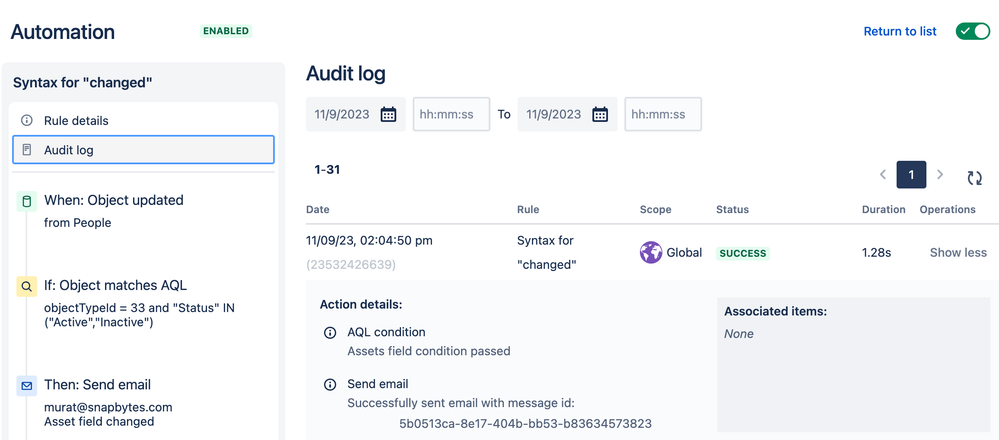
Task: Open the end date calendar picker
Action: click(600, 115)
